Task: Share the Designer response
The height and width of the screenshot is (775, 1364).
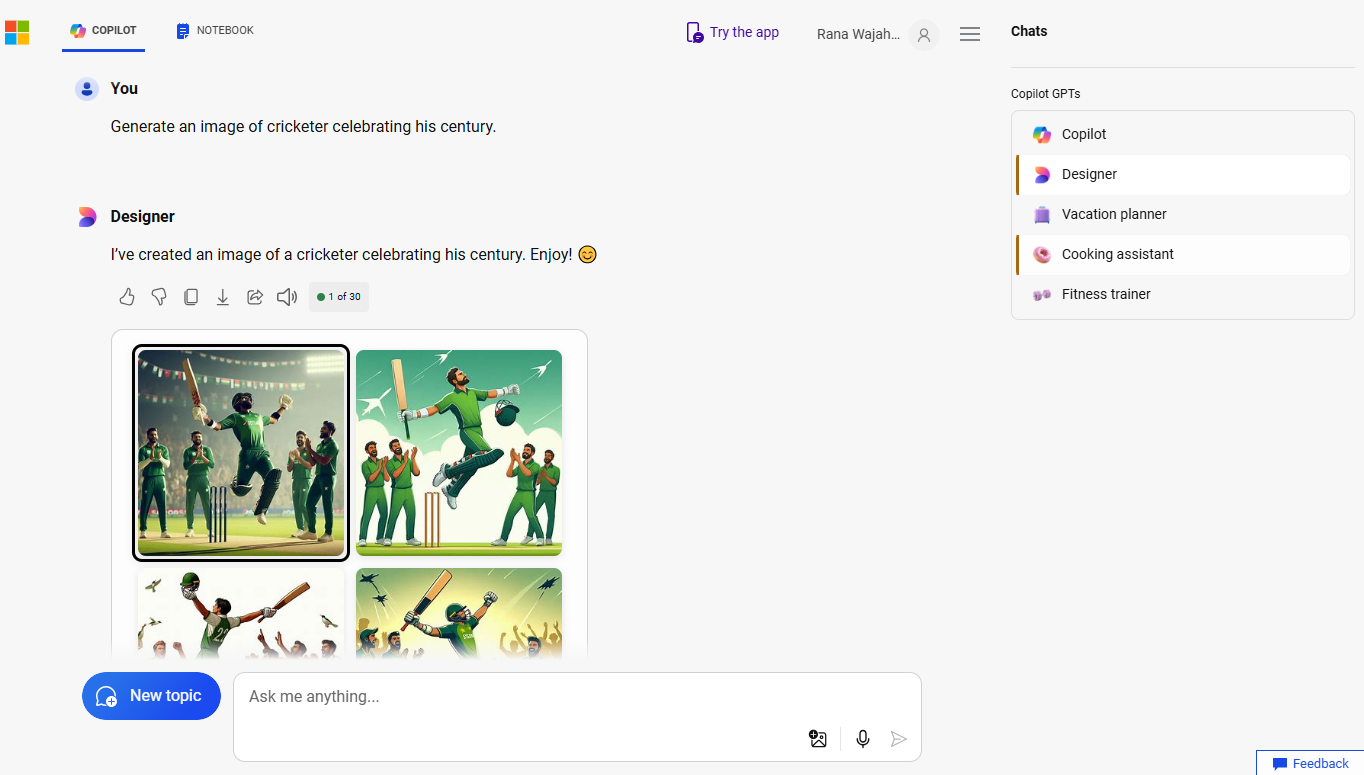Action: [x=255, y=297]
